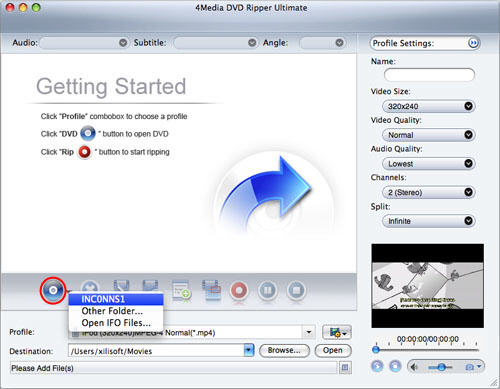500x389 pixels.
Task: Stop the preview player
Action: (395, 366)
